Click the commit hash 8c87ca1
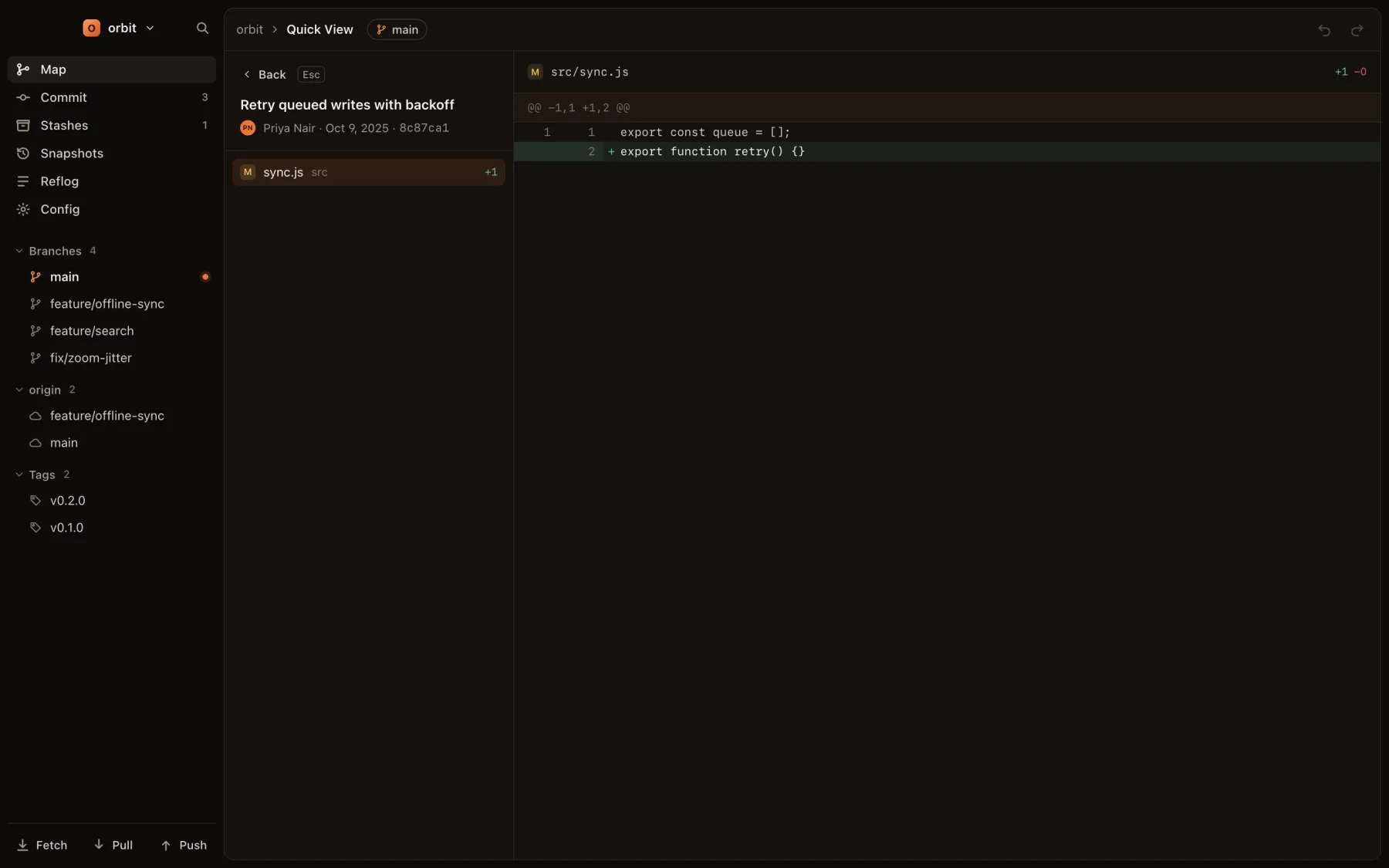1389x868 pixels. click(424, 128)
